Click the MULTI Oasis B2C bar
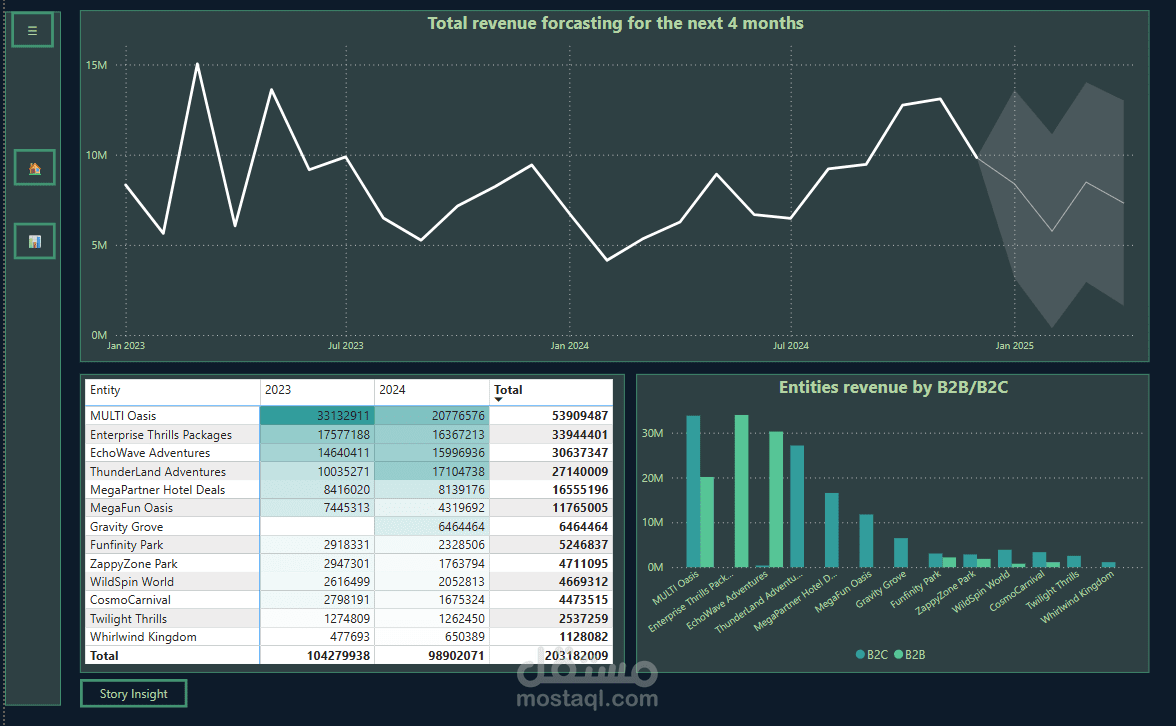 [693, 491]
